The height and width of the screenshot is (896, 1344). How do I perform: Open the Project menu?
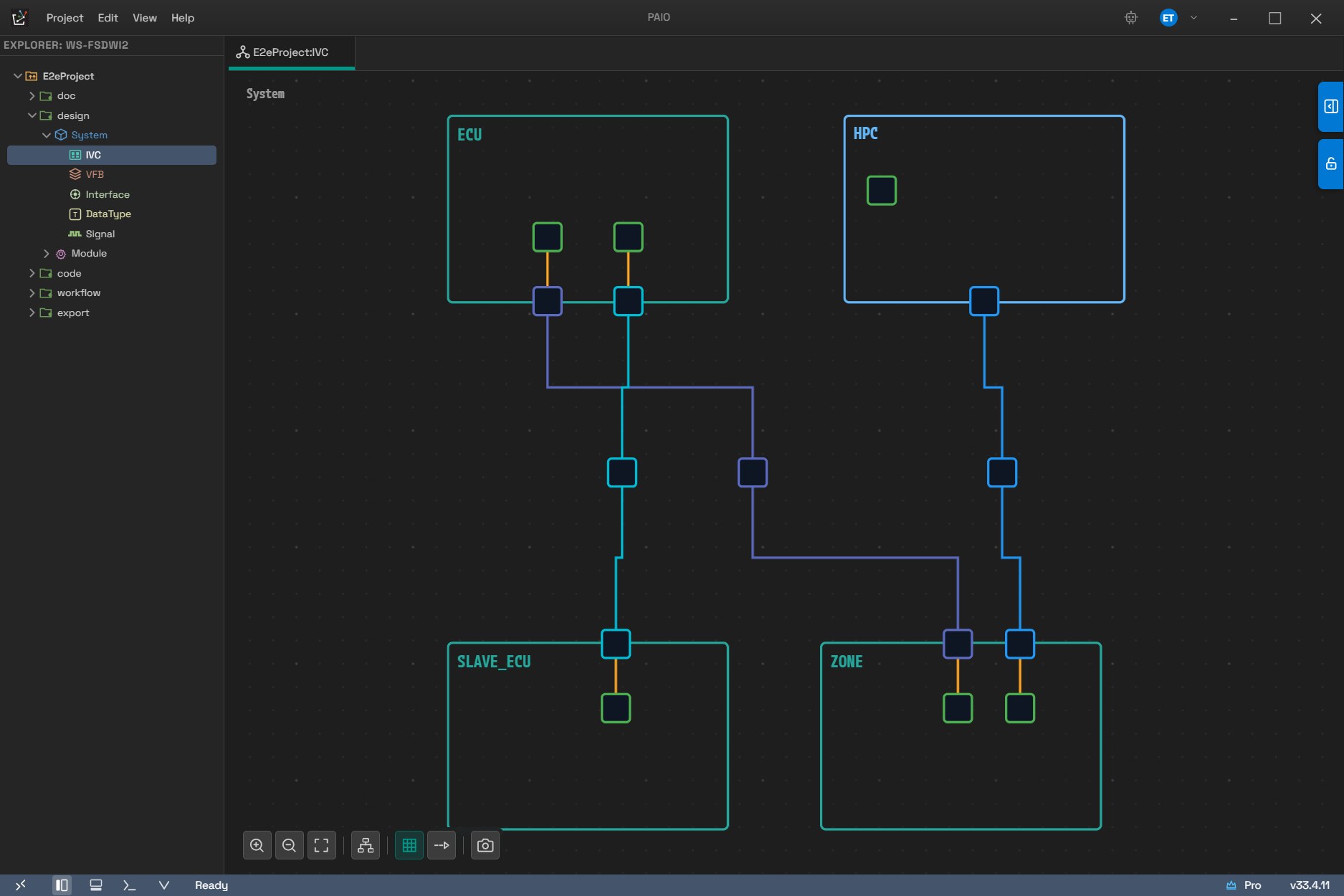[65, 18]
